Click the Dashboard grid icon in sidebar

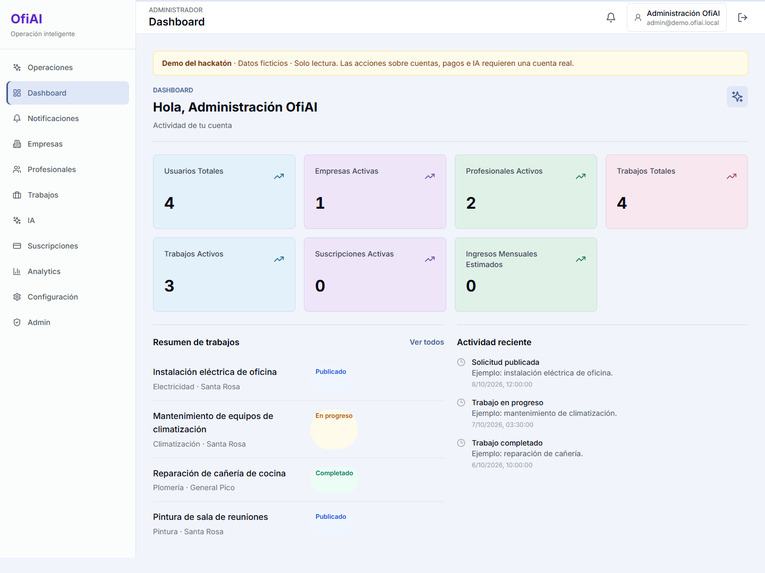pos(17,93)
